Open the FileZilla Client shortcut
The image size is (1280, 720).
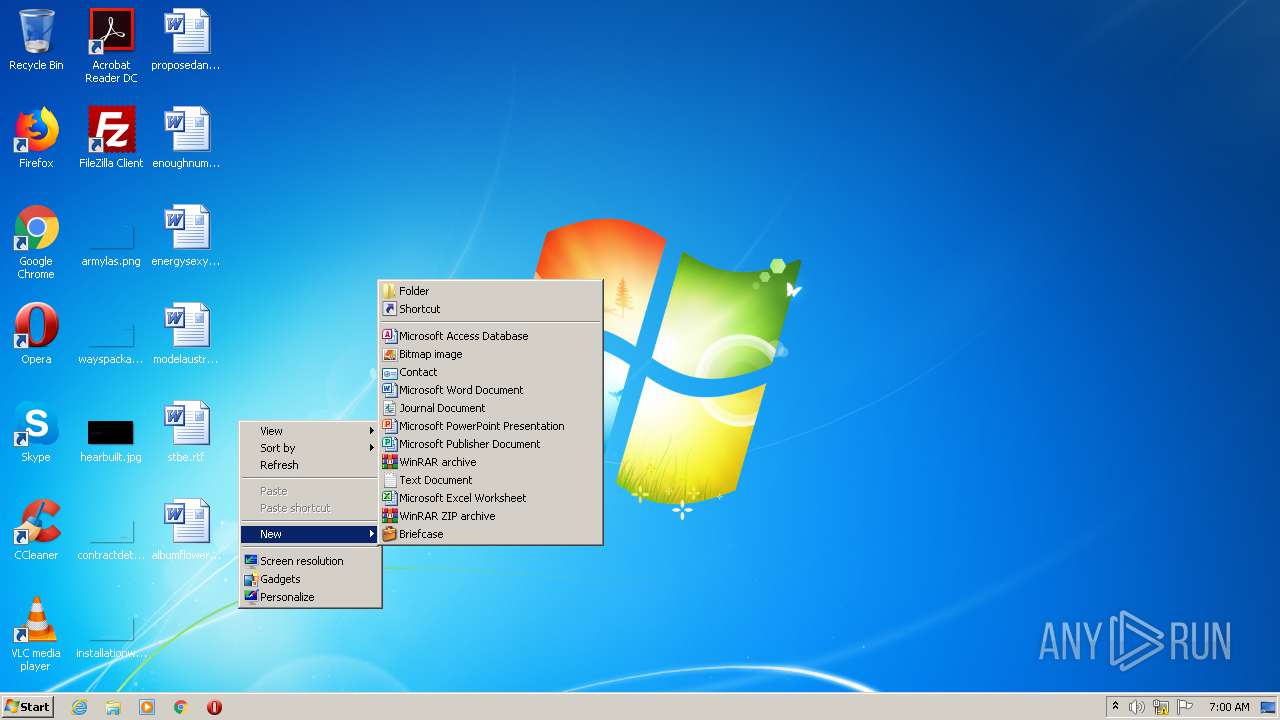(x=111, y=138)
